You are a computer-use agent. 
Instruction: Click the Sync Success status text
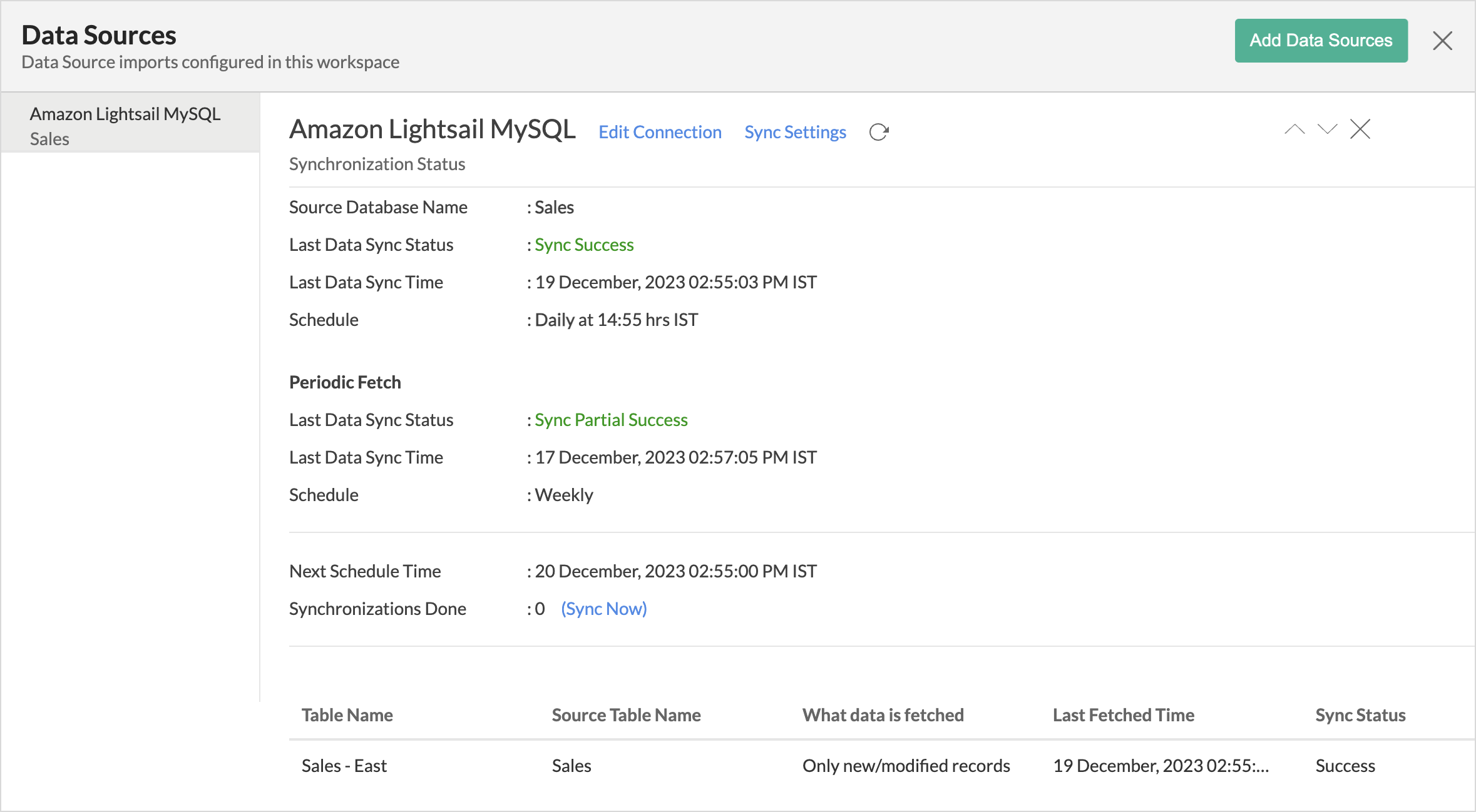[x=583, y=245]
